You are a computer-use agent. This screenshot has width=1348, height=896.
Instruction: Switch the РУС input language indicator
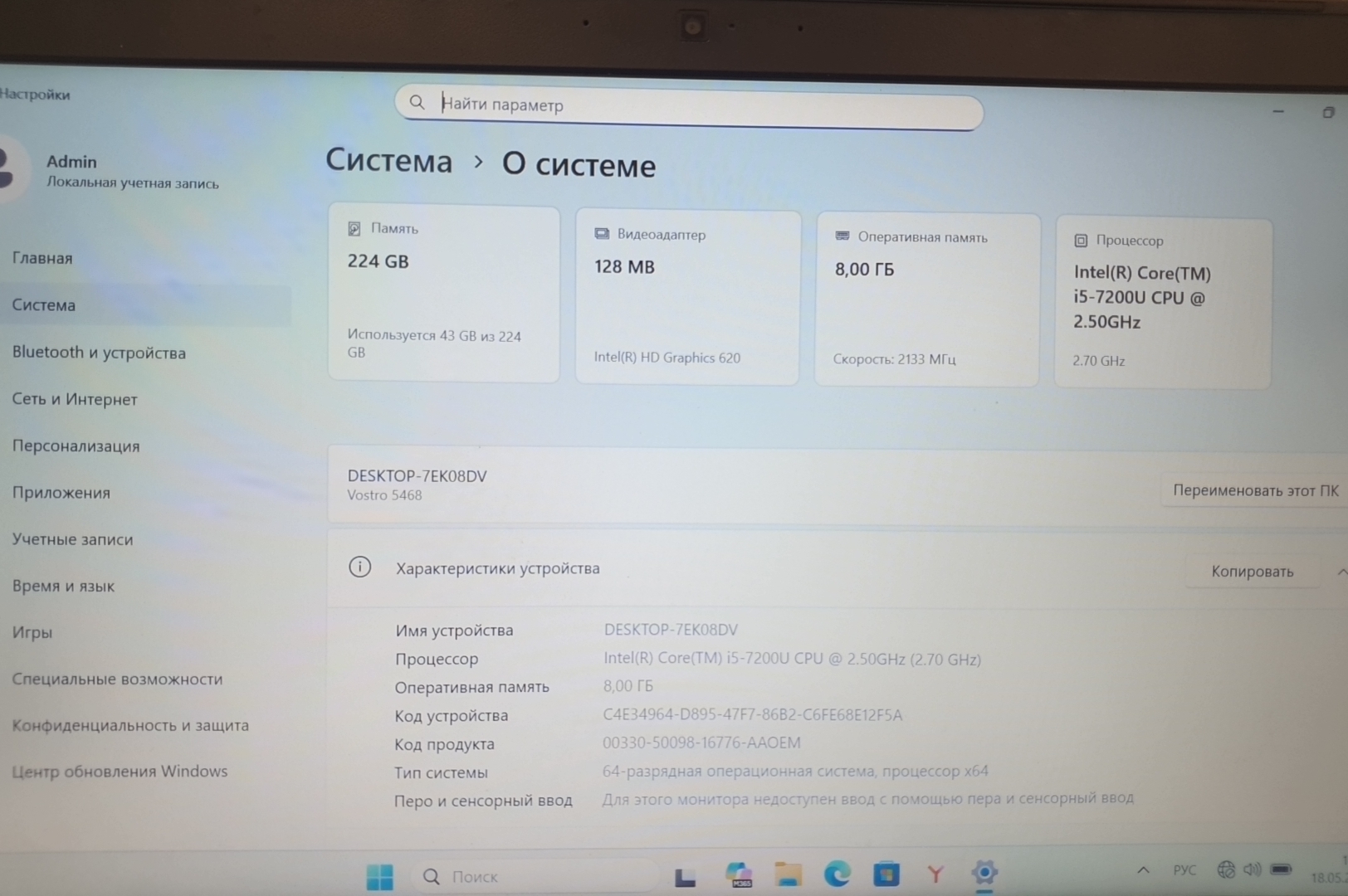pos(1184,869)
